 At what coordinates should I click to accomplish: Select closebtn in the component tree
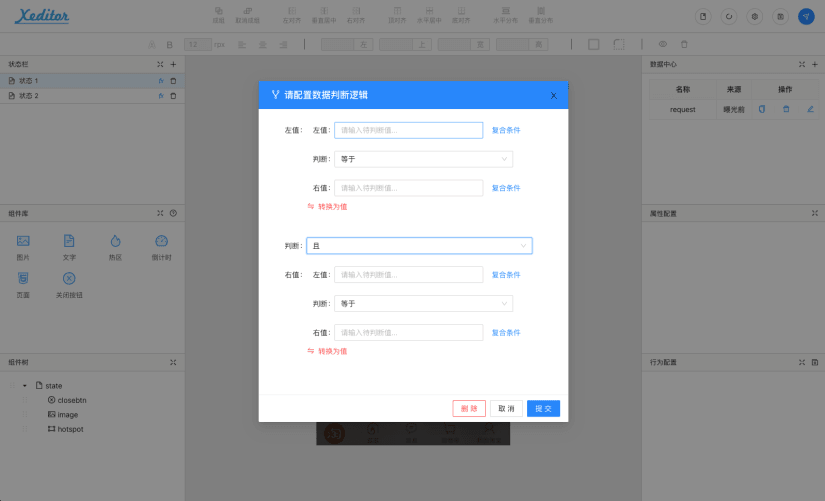(67, 400)
